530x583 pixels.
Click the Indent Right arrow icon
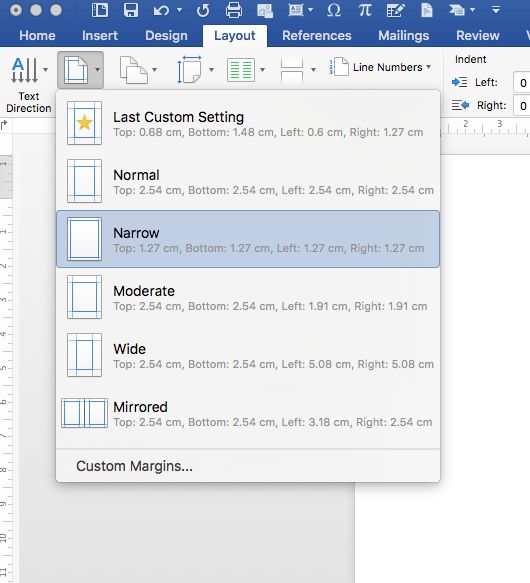click(460, 105)
